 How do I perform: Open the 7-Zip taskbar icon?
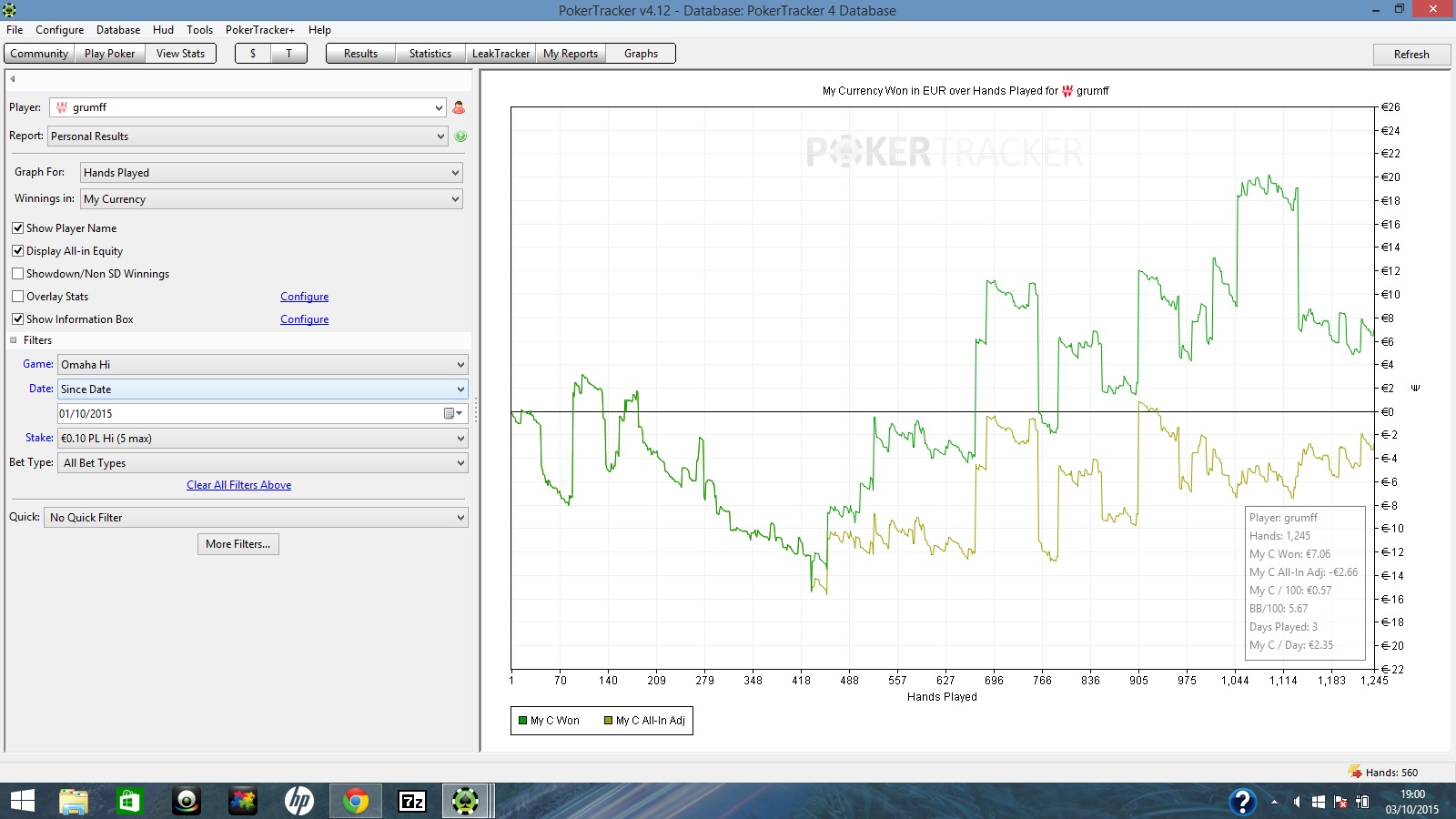point(412,801)
